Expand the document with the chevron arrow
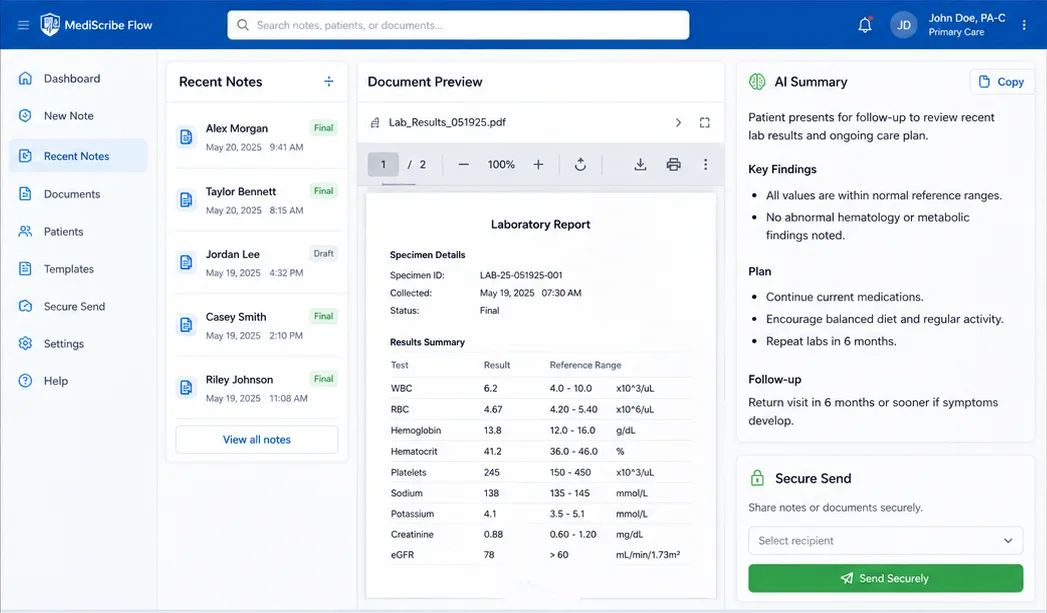Viewport: 1047px width, 613px height. tap(678, 122)
